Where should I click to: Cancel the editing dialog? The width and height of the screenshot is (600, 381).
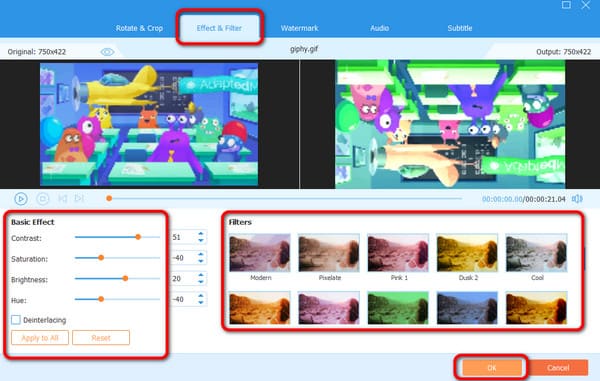[558, 368]
